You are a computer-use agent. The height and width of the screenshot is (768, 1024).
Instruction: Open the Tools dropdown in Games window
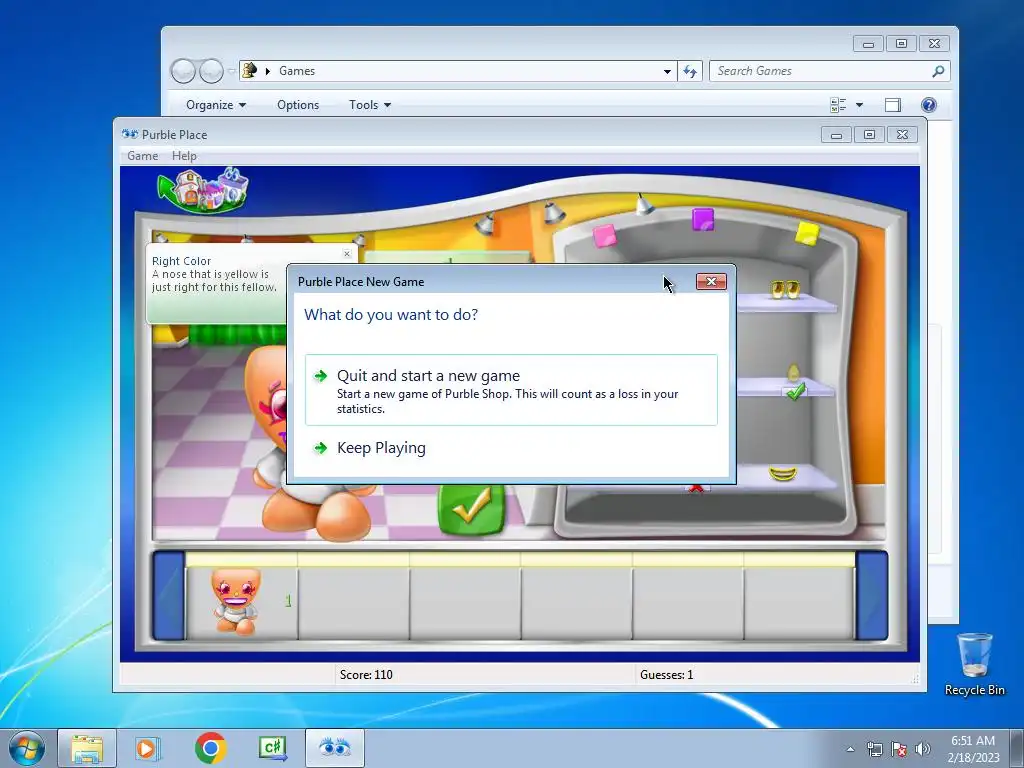370,105
